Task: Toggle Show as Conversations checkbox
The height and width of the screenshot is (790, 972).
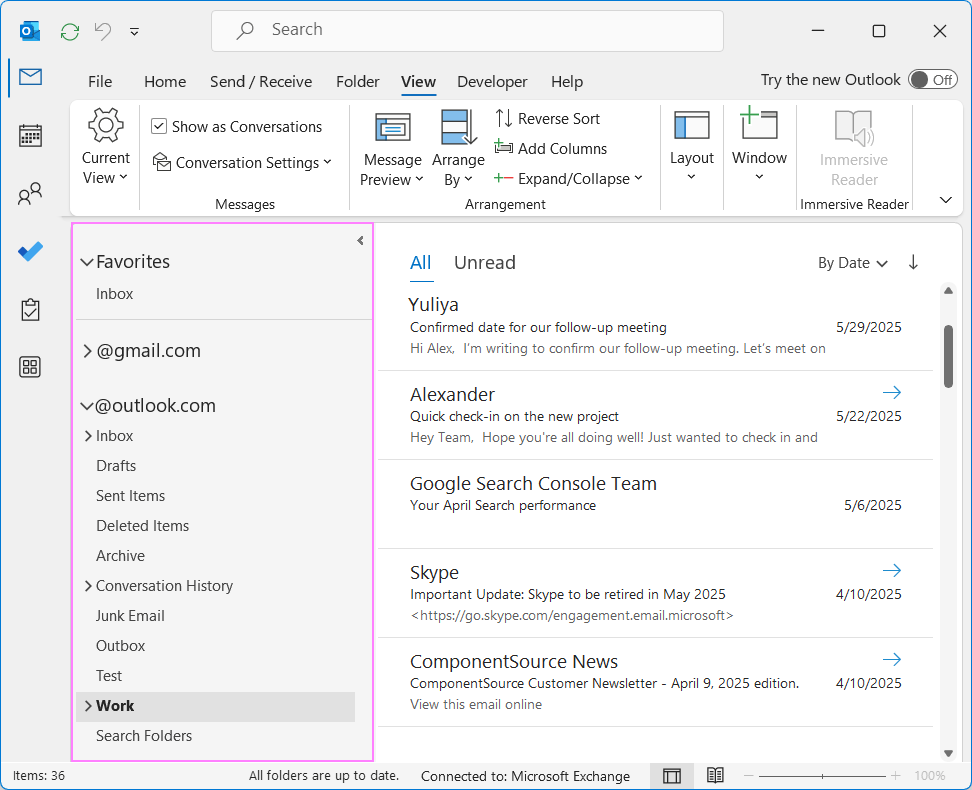Action: (159, 126)
